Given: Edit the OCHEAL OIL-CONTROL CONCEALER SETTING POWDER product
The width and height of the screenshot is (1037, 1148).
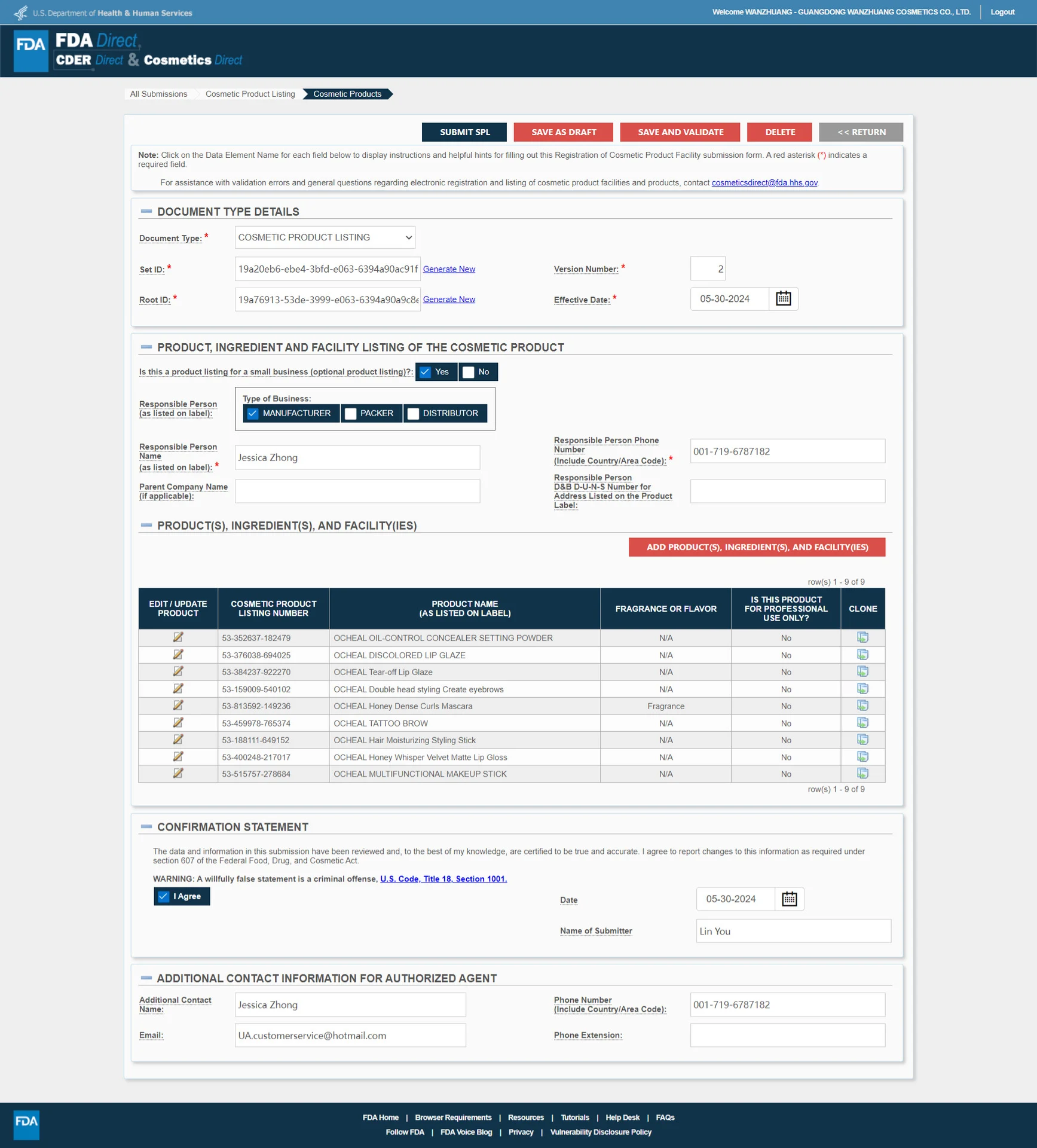Looking at the screenshot, I should [178, 637].
